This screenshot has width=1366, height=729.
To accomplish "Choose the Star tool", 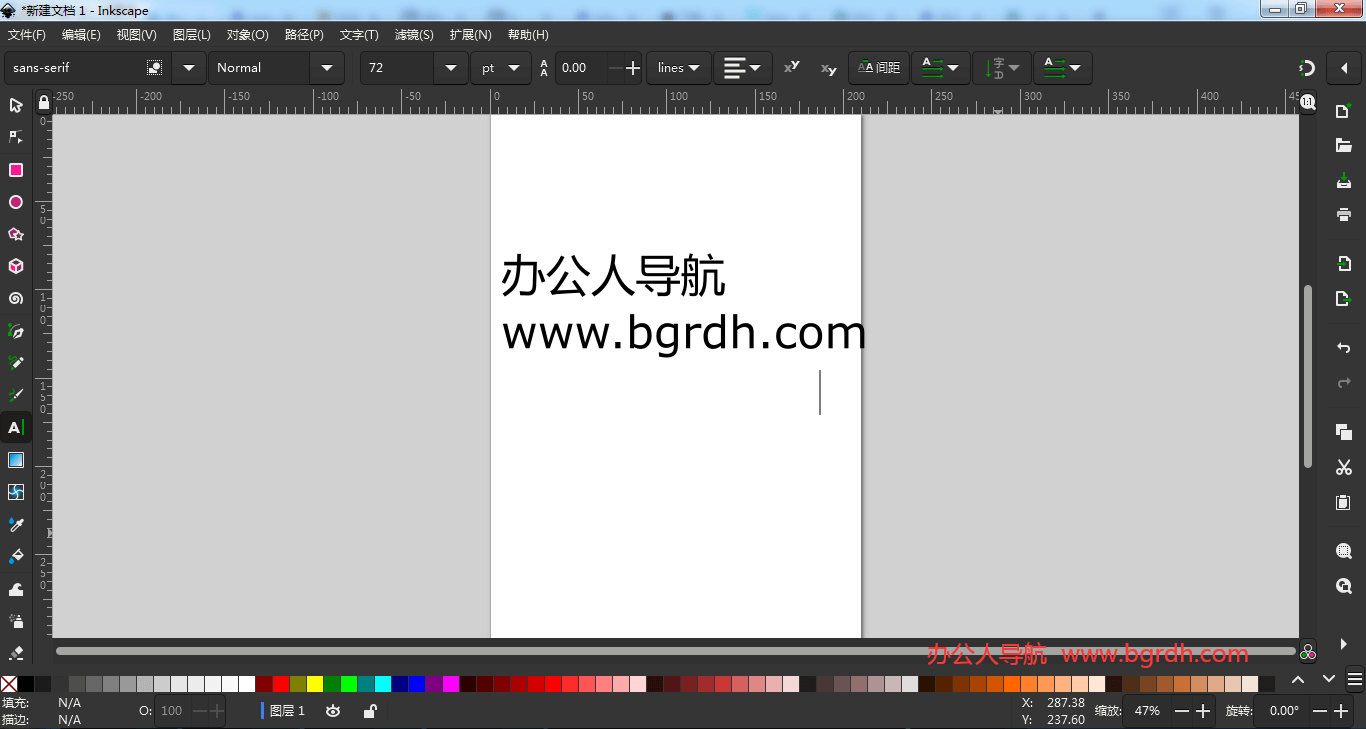I will coord(16,234).
